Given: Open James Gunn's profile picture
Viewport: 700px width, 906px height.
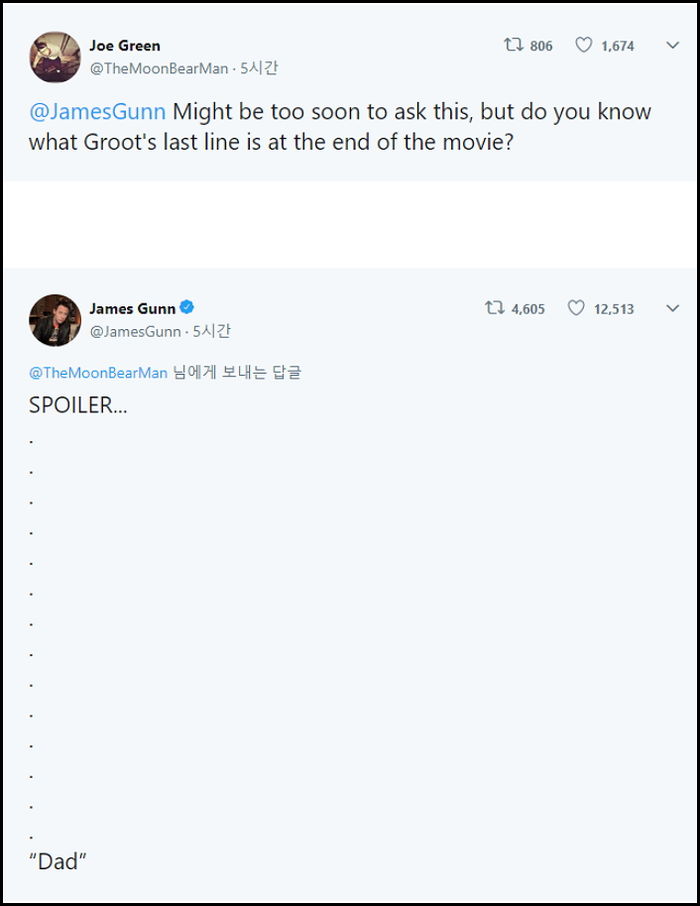Looking at the screenshot, I should [x=55, y=320].
